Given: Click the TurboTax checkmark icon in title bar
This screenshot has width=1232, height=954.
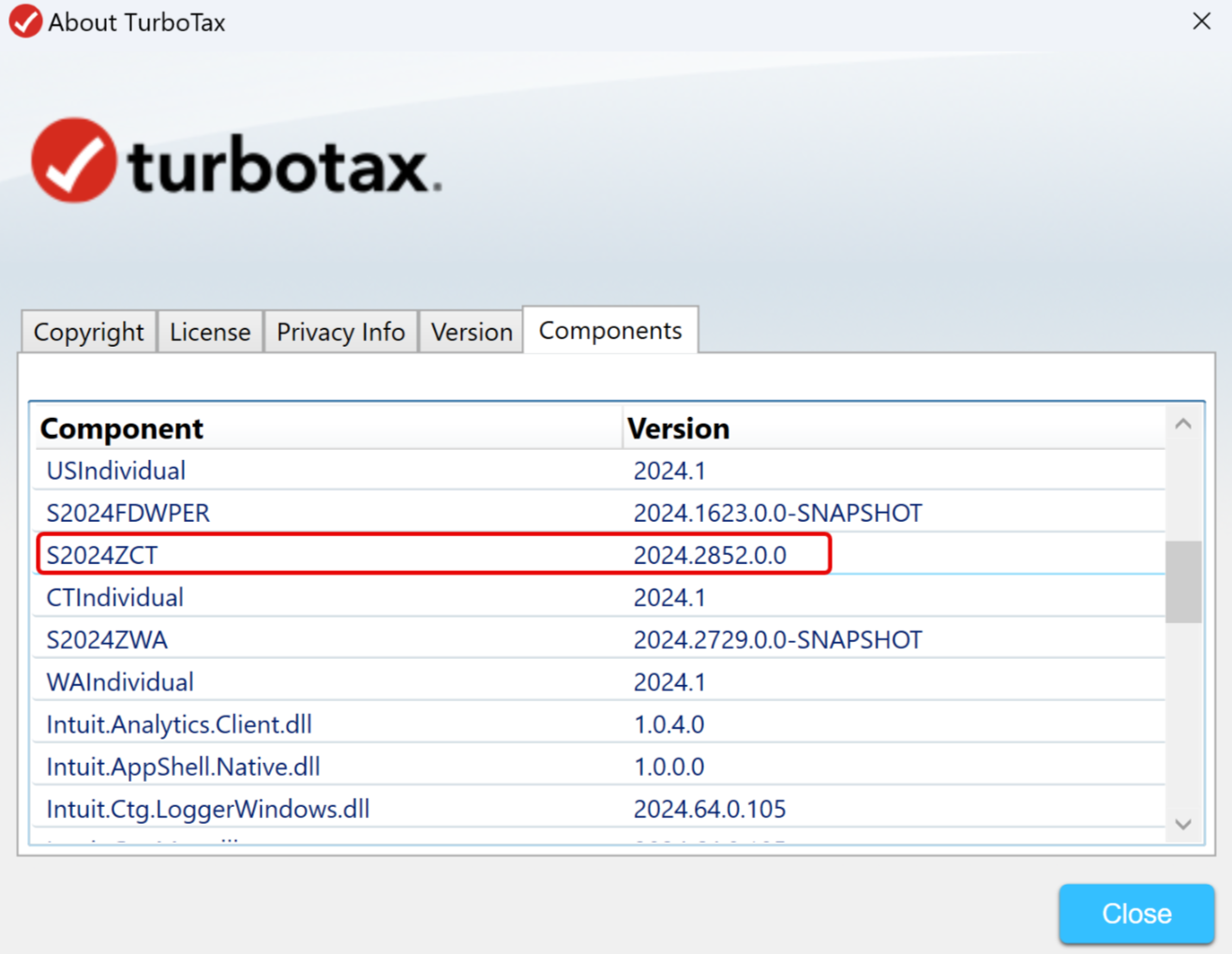Looking at the screenshot, I should coord(25,22).
